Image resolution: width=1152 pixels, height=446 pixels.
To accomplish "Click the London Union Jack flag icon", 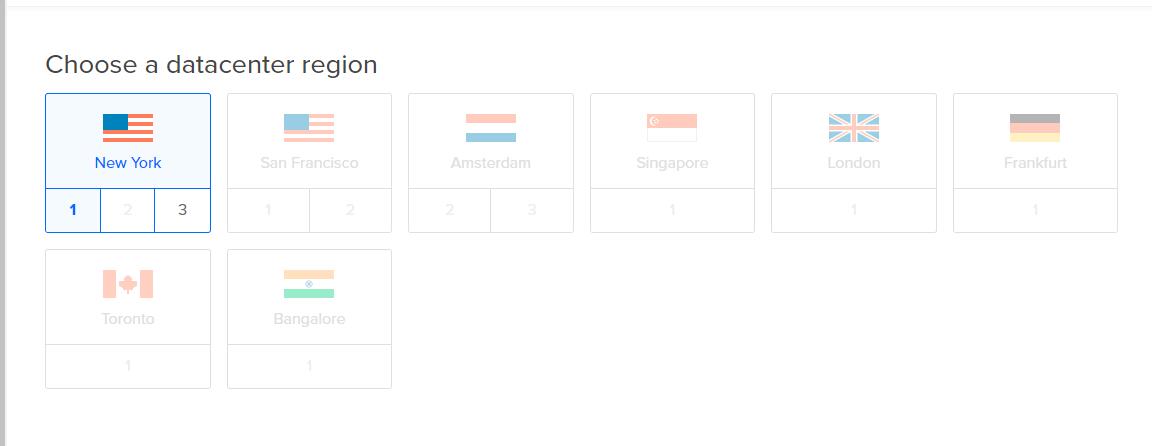I will pos(854,128).
